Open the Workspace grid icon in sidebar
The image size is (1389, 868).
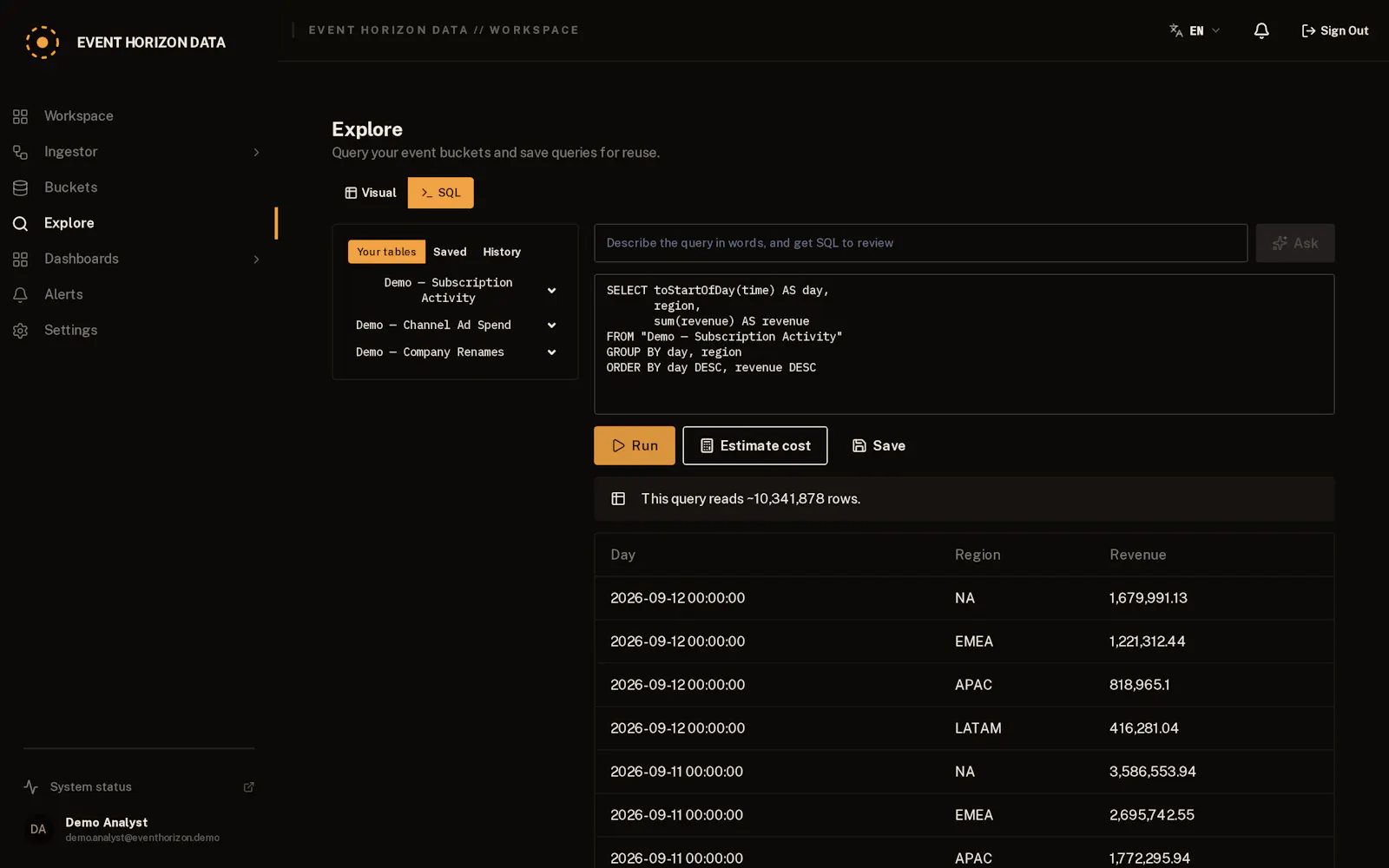click(20, 116)
